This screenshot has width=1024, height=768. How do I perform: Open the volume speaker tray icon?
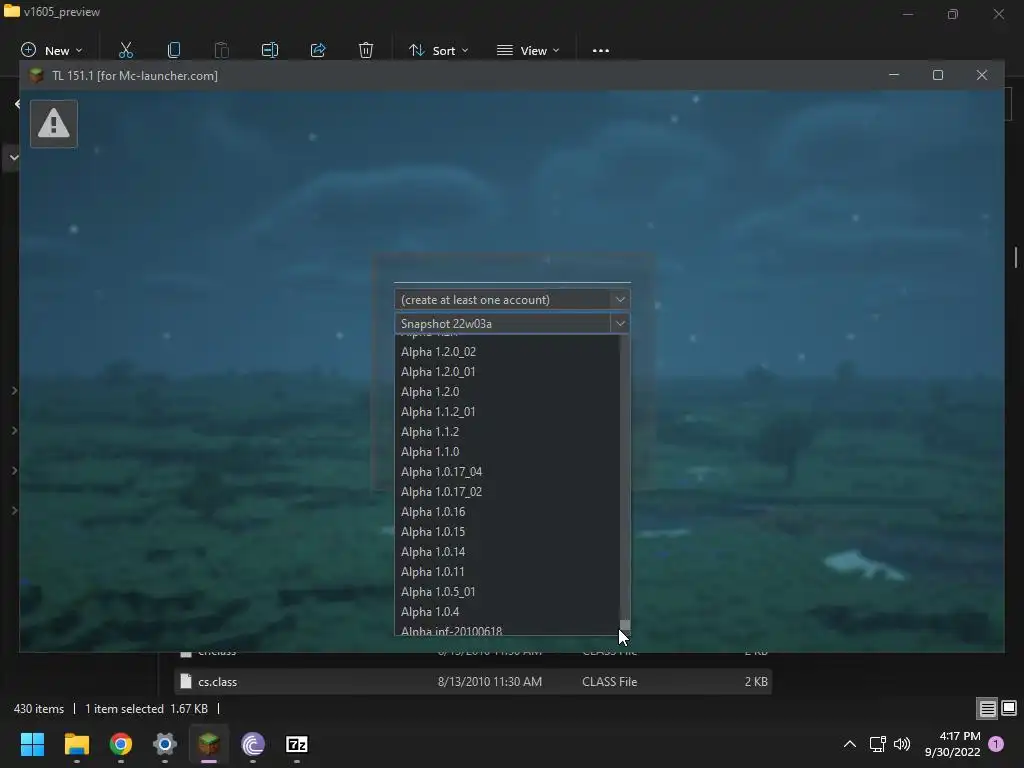902,744
